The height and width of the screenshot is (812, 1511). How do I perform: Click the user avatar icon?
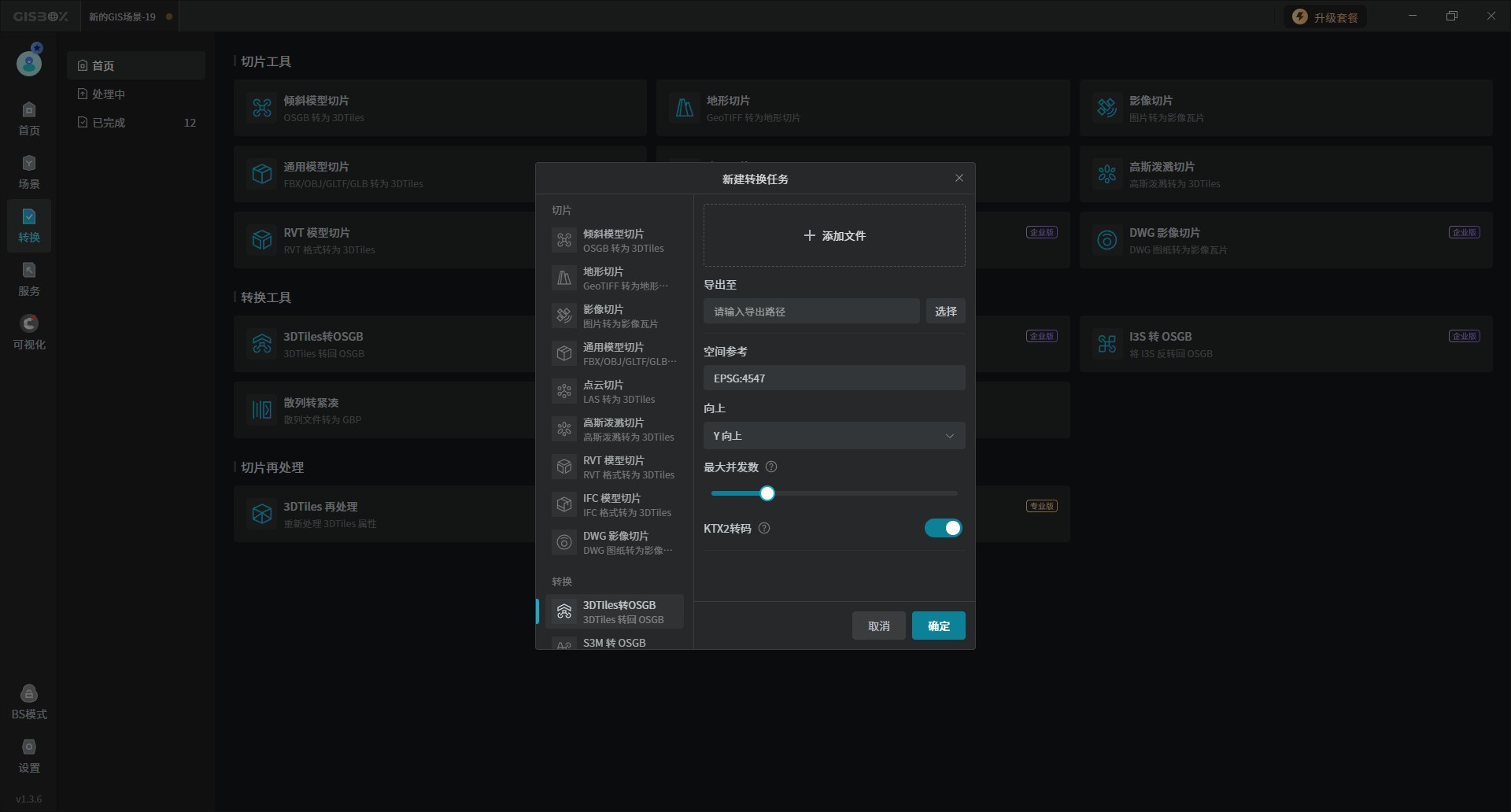tap(29, 61)
